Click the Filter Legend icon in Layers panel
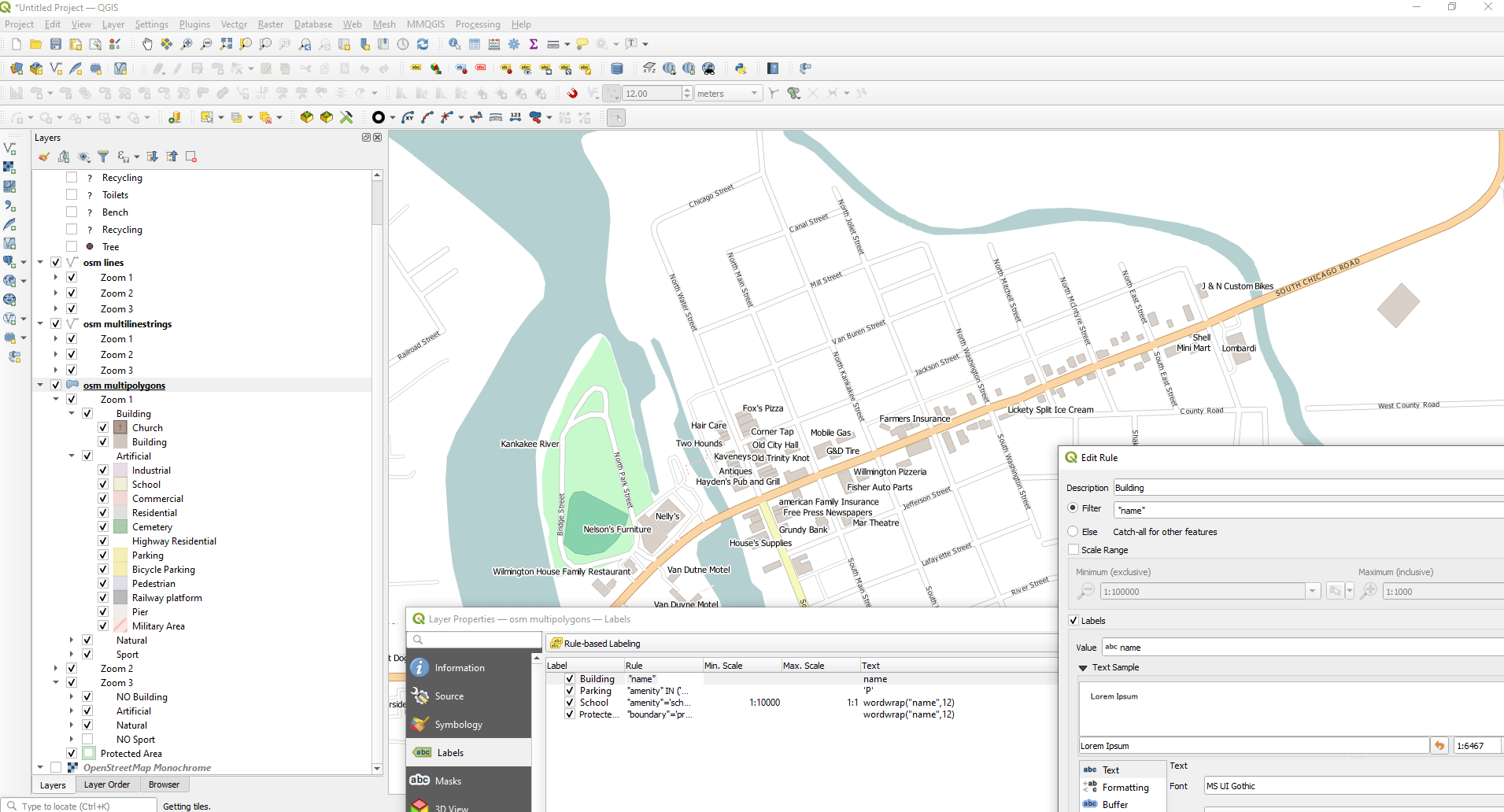1504x812 pixels. (103, 156)
